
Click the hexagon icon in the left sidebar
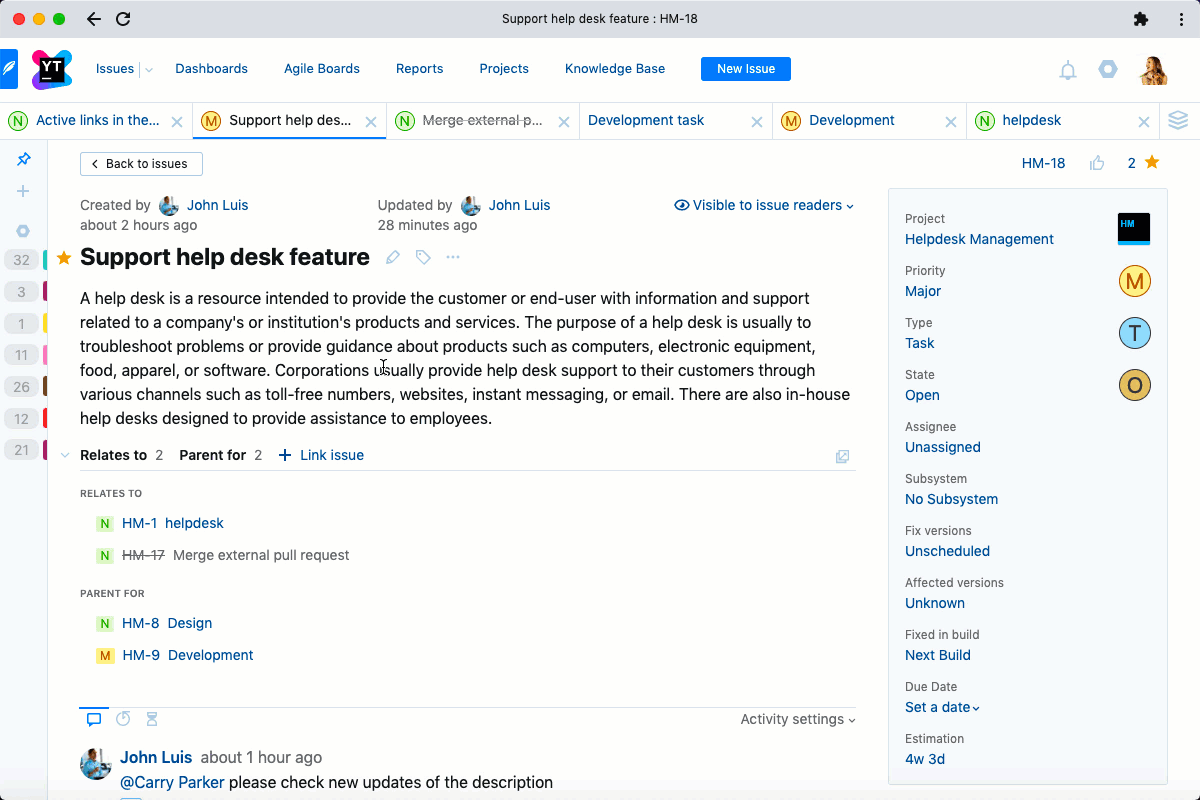click(x=24, y=231)
